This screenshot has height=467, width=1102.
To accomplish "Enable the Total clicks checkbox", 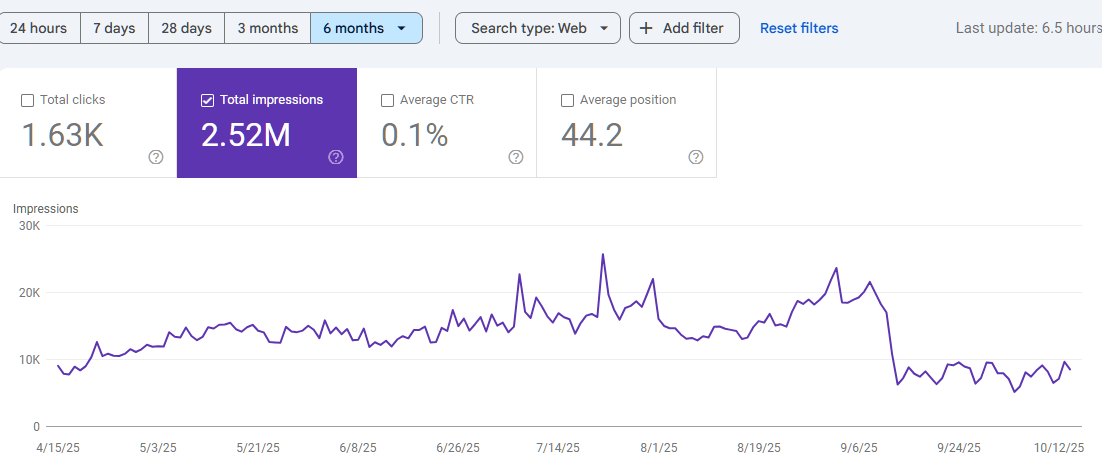I will tap(28, 100).
